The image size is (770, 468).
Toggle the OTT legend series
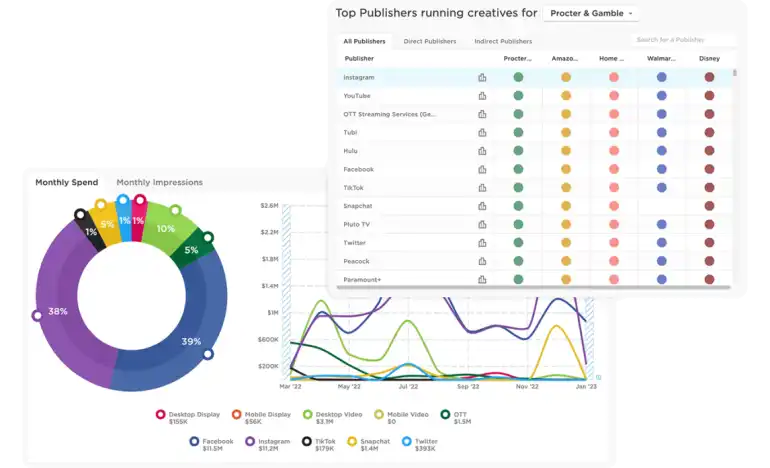tap(456, 417)
